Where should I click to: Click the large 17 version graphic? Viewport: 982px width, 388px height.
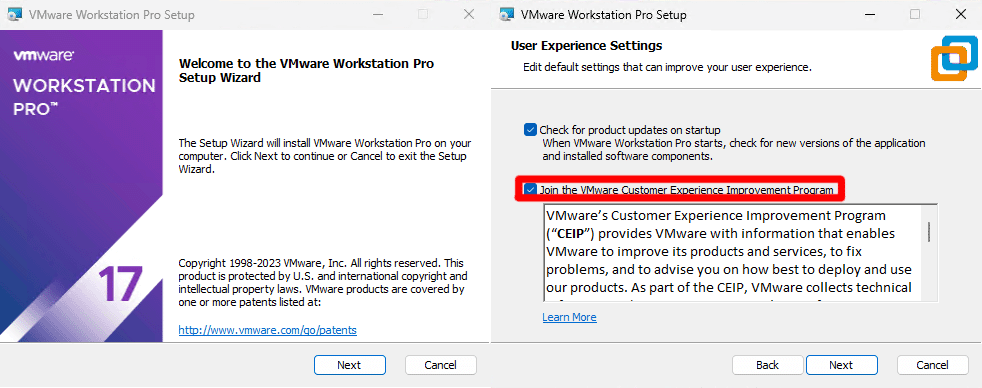pyautogui.click(x=120, y=284)
